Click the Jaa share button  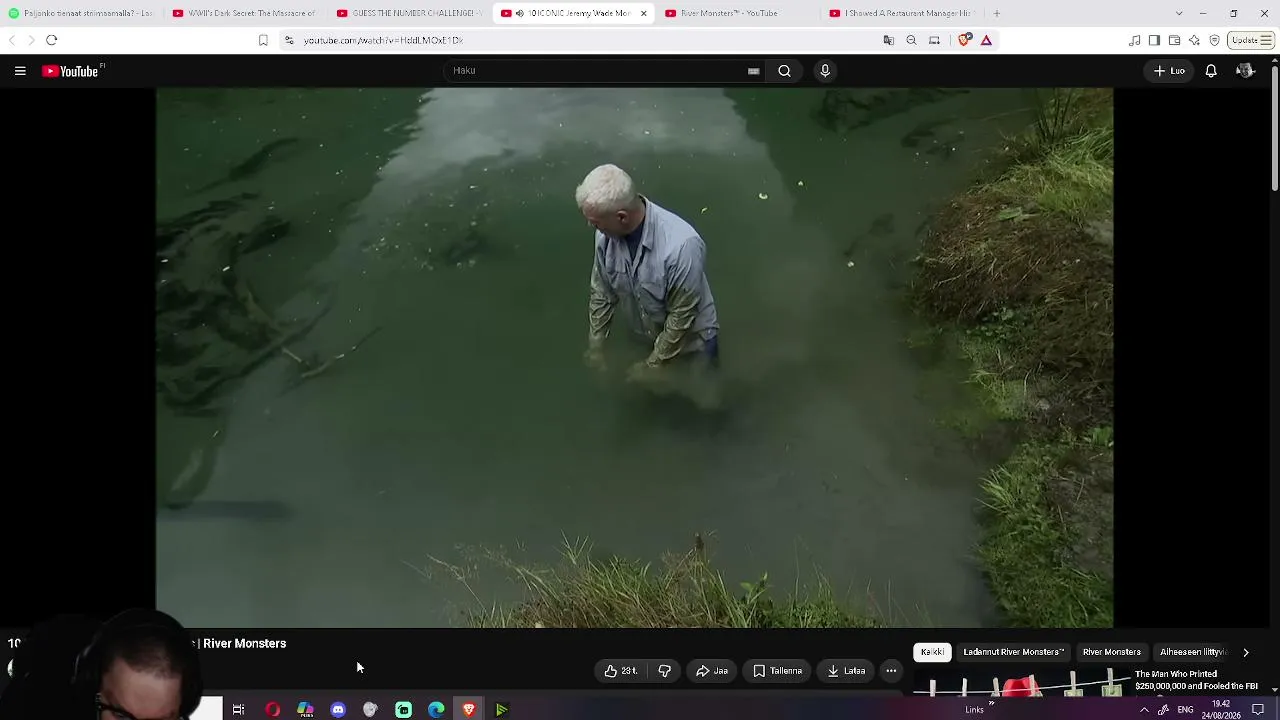(712, 671)
